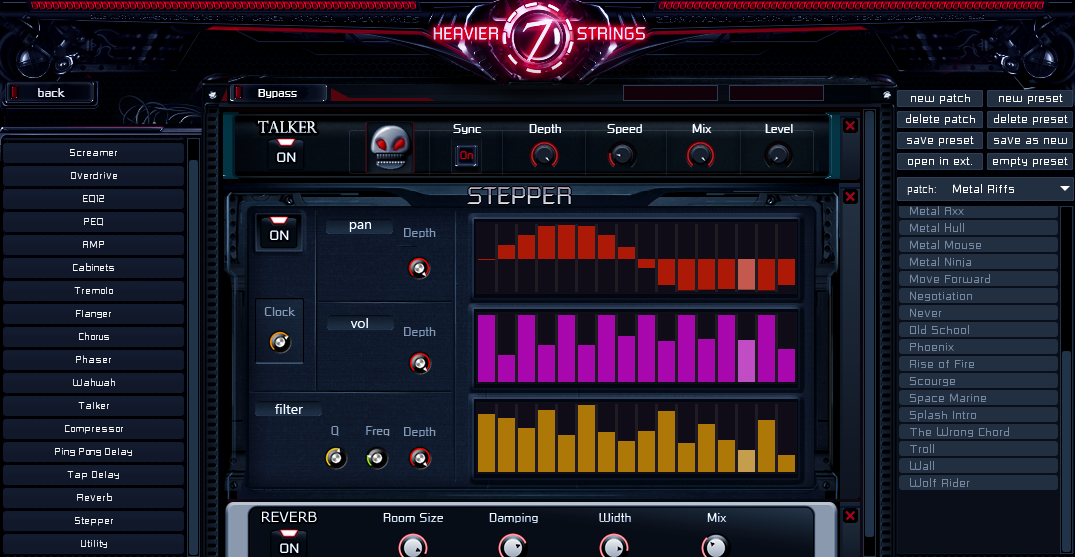Screen dimensions: 1075x557
Task: Select Cabinets in the effects list
Action: [94, 268]
